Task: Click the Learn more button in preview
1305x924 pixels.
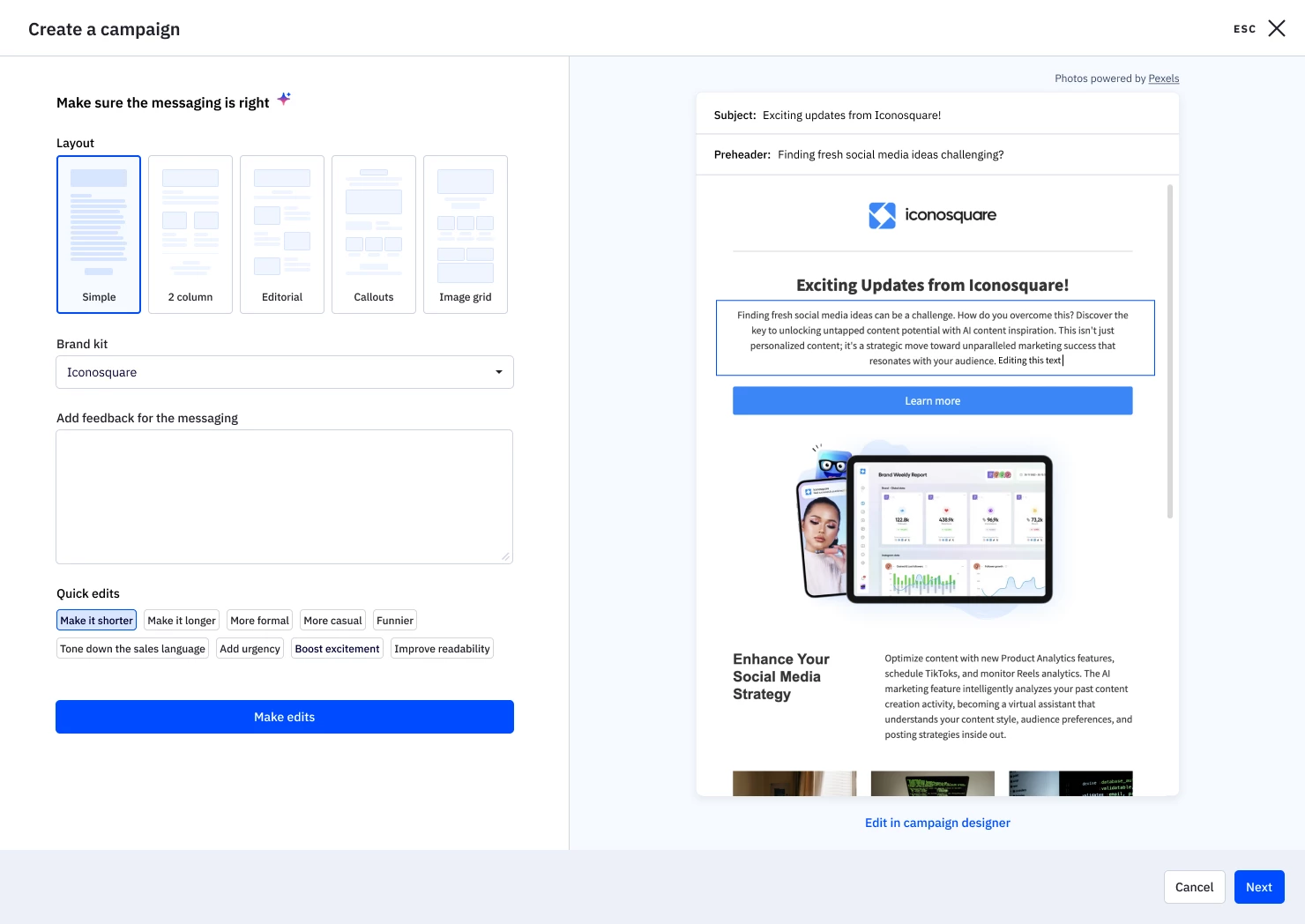Action: pos(932,401)
